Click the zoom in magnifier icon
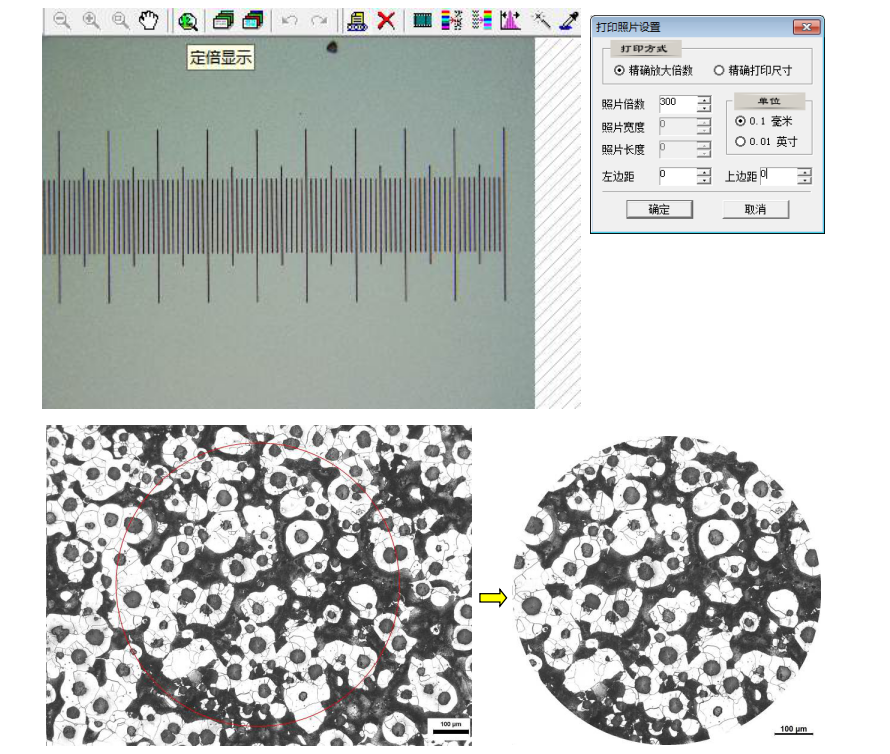 click(91, 19)
